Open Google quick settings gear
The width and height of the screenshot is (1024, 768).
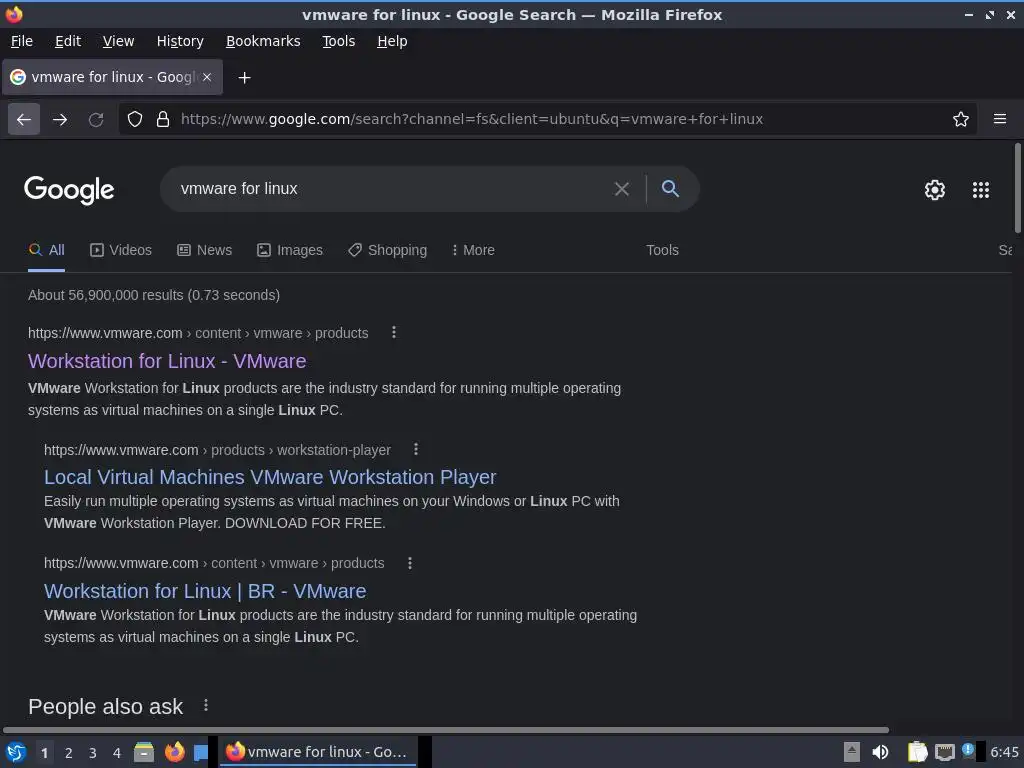935,190
